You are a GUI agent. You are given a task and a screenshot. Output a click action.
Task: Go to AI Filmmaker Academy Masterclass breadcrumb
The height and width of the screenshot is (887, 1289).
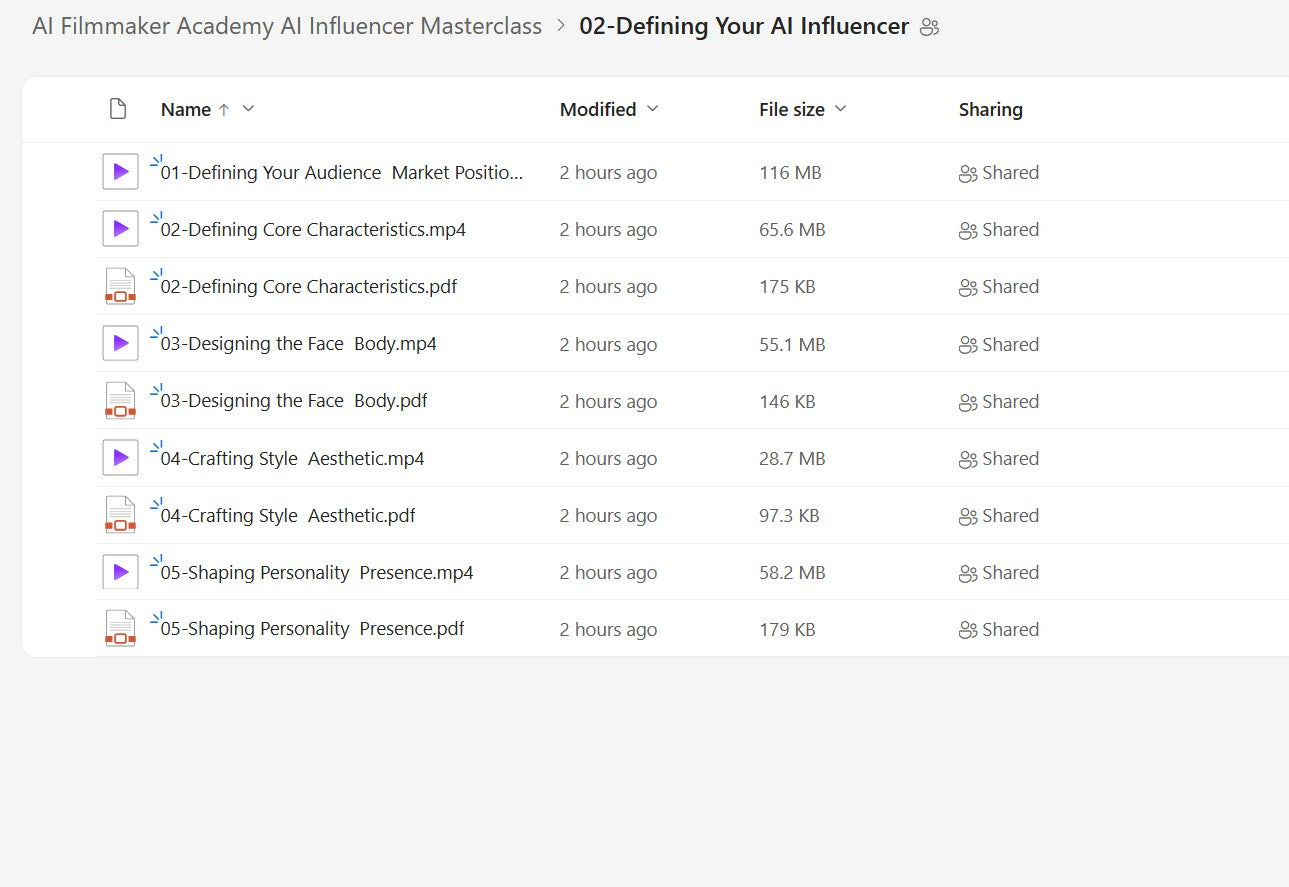(x=287, y=26)
